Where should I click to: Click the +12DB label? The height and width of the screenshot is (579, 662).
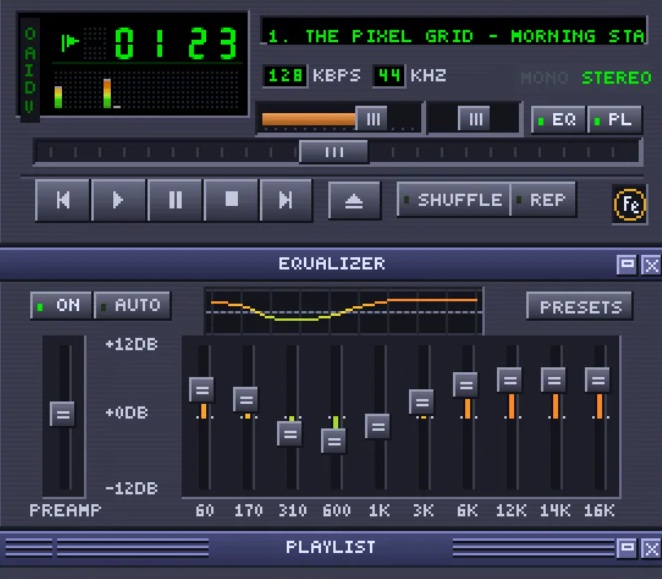click(x=131, y=344)
